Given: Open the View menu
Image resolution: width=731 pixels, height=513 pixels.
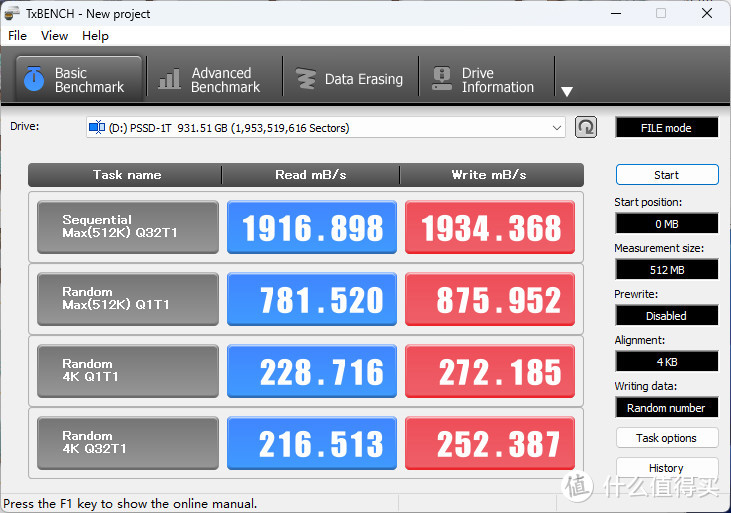Looking at the screenshot, I should click(55, 36).
